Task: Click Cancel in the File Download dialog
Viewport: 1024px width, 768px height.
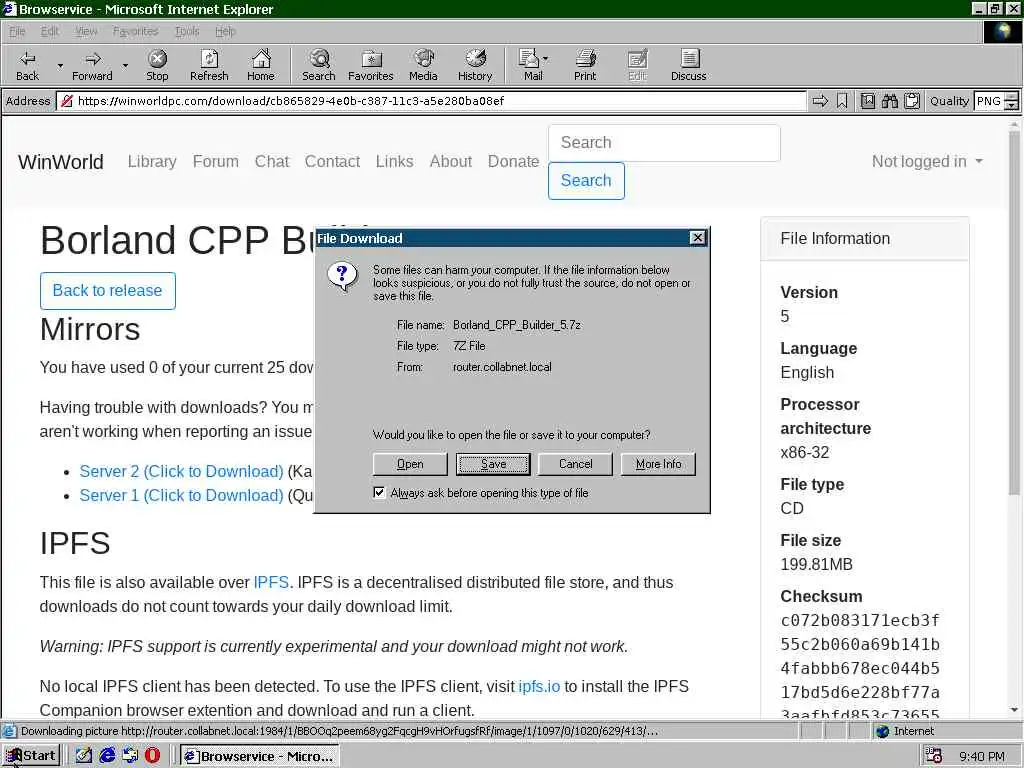Action: pos(575,464)
